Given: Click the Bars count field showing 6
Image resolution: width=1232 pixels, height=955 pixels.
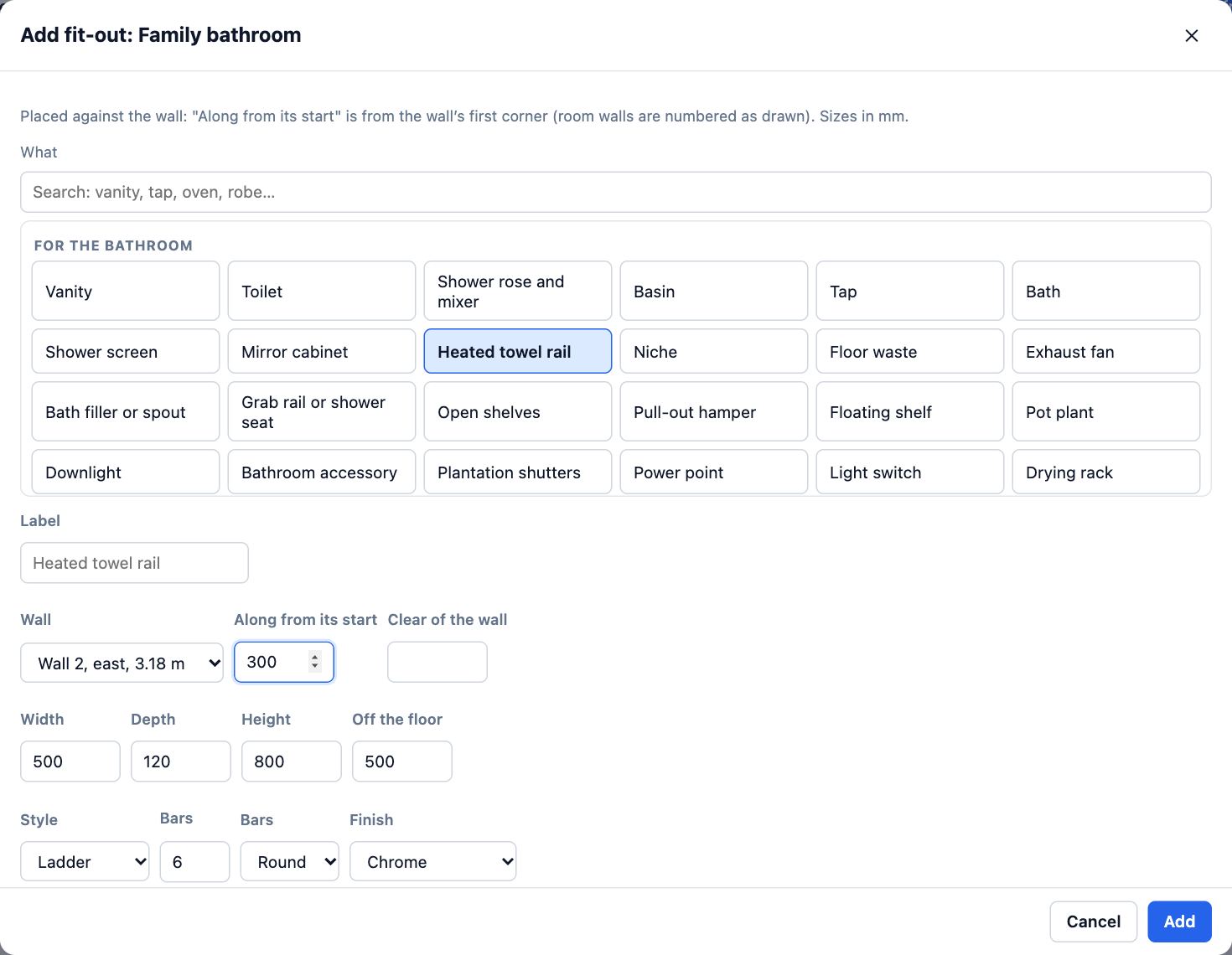Looking at the screenshot, I should click(x=194, y=861).
